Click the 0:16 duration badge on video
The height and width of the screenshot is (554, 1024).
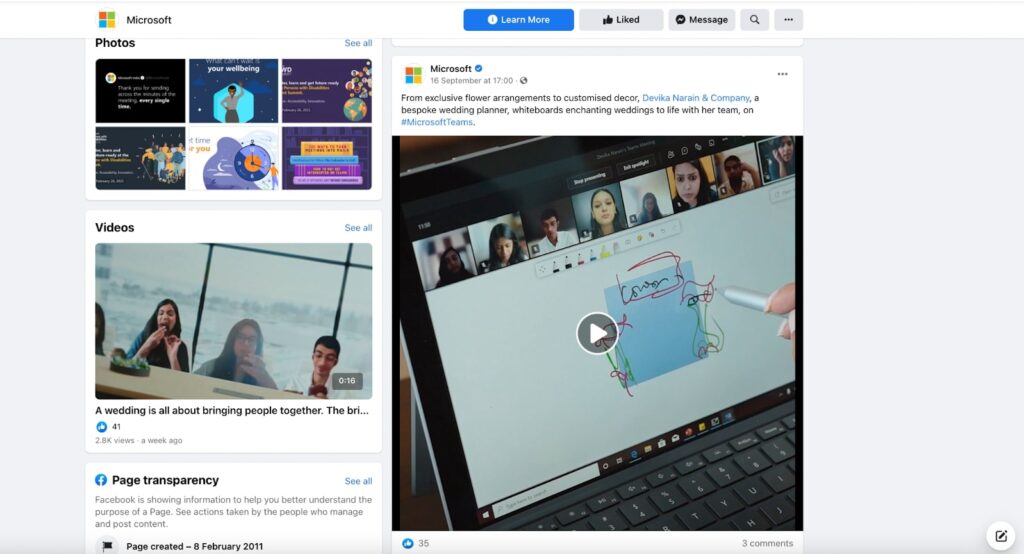pyautogui.click(x=347, y=381)
